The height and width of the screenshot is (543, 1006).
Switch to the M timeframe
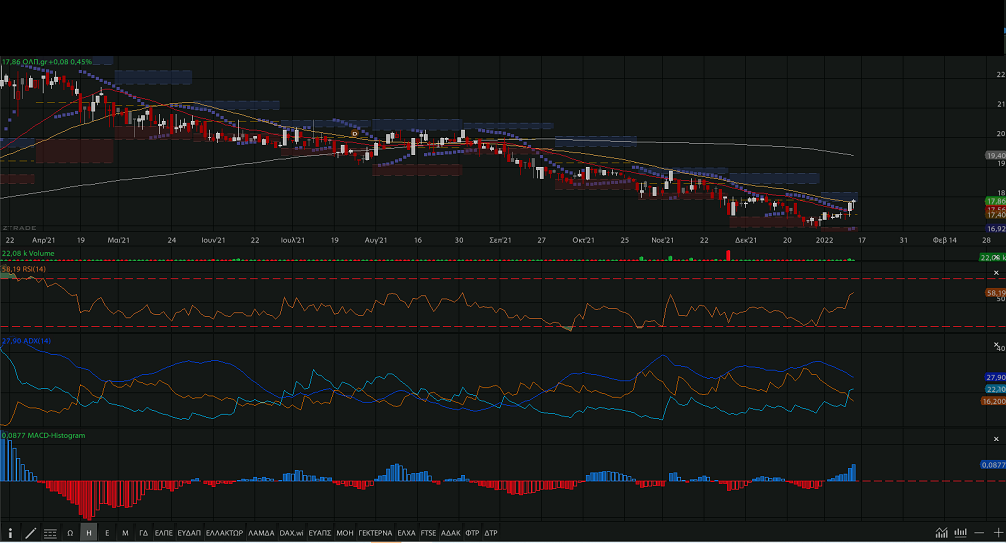(x=125, y=533)
